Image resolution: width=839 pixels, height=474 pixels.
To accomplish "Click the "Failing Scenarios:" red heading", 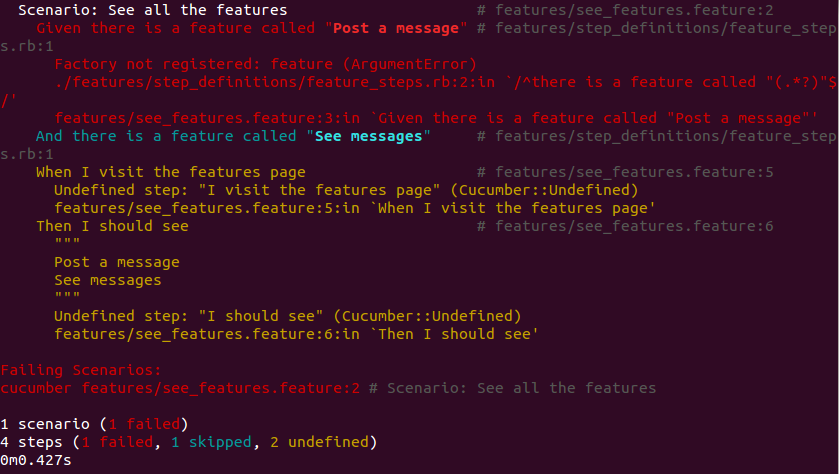I will point(81,370).
